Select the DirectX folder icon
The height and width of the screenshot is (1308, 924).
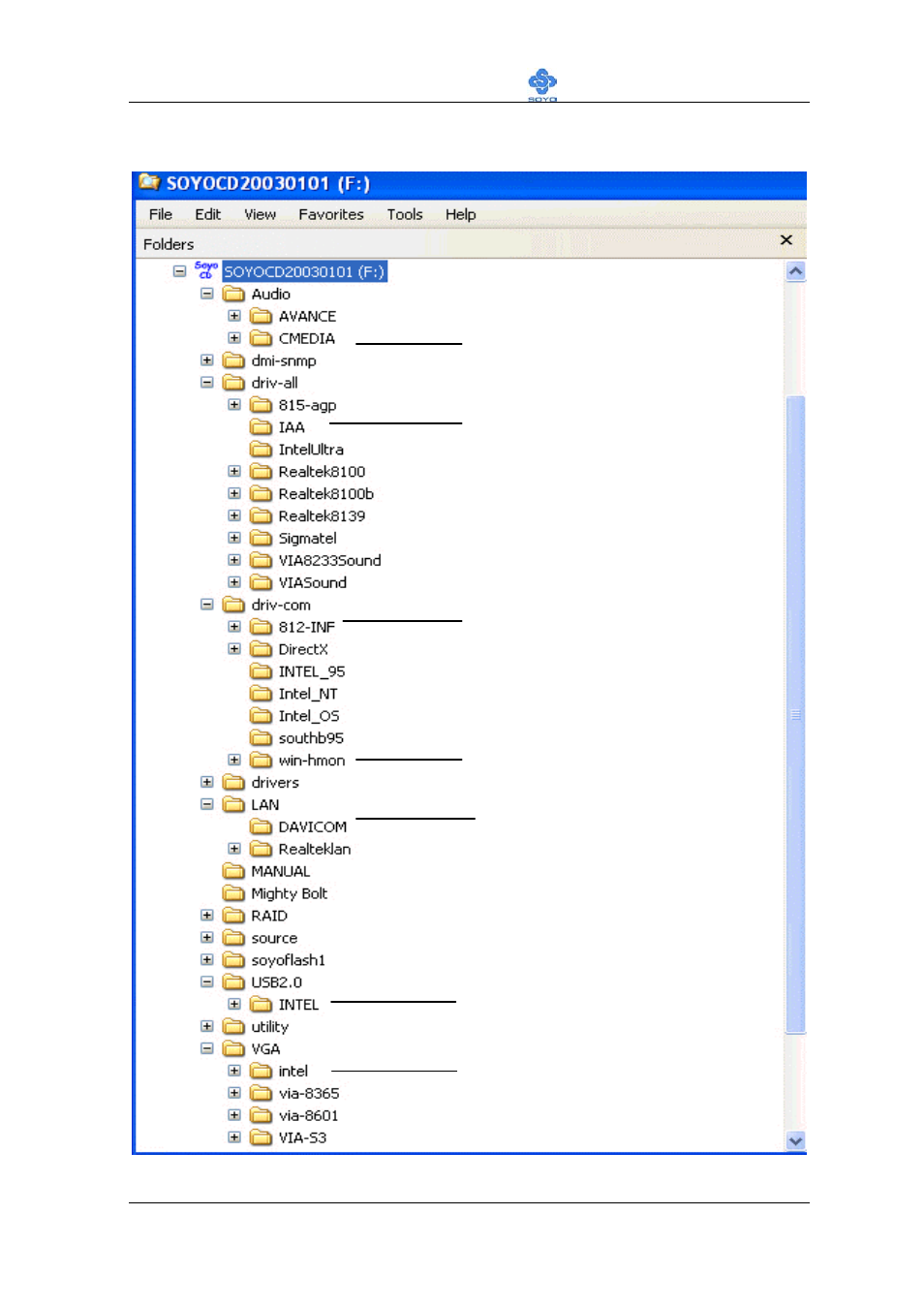261,649
